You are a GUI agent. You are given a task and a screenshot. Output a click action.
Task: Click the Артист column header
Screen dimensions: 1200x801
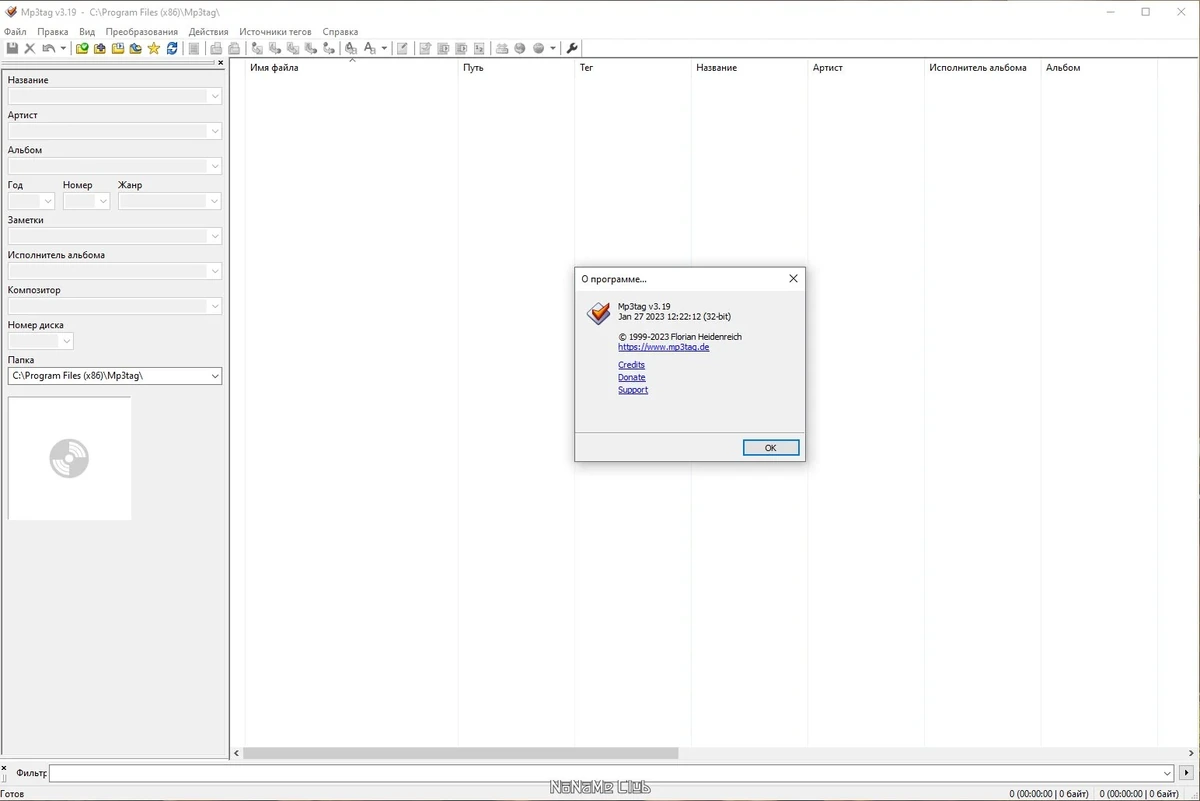tap(866, 68)
